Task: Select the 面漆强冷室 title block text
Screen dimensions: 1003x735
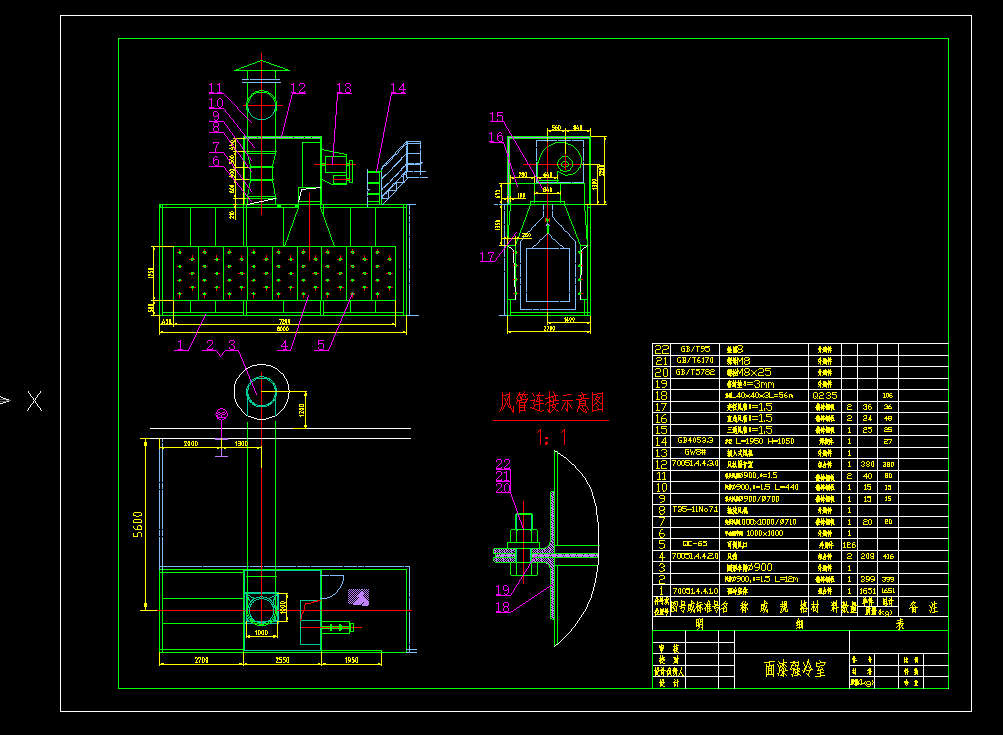Action: pos(795,669)
